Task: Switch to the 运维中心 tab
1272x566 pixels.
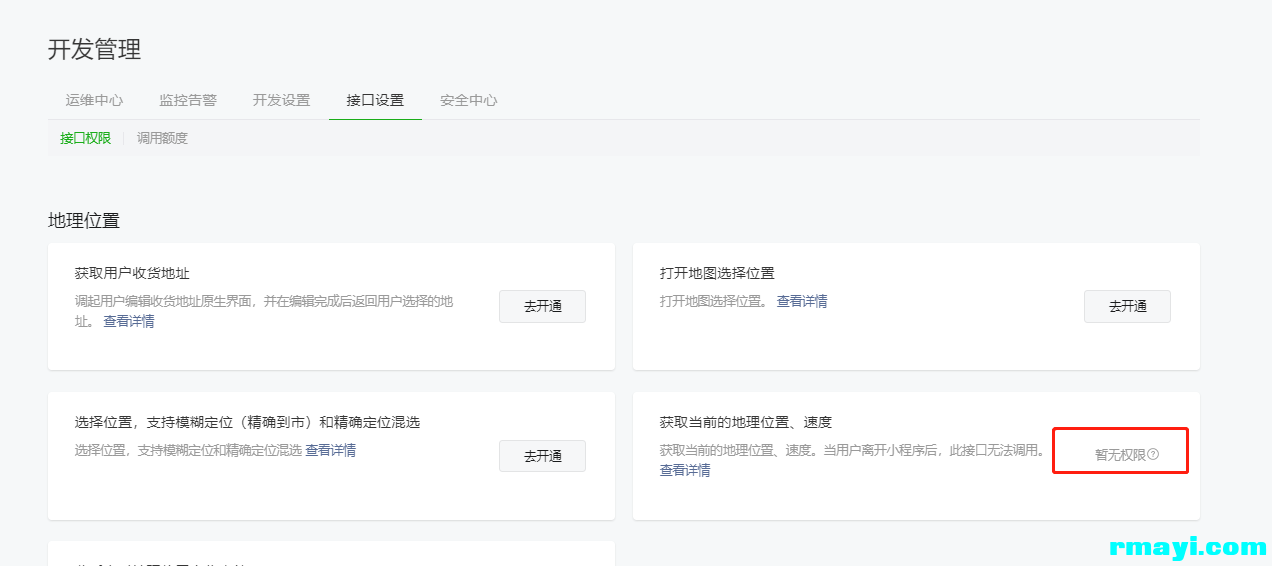Action: pos(94,100)
